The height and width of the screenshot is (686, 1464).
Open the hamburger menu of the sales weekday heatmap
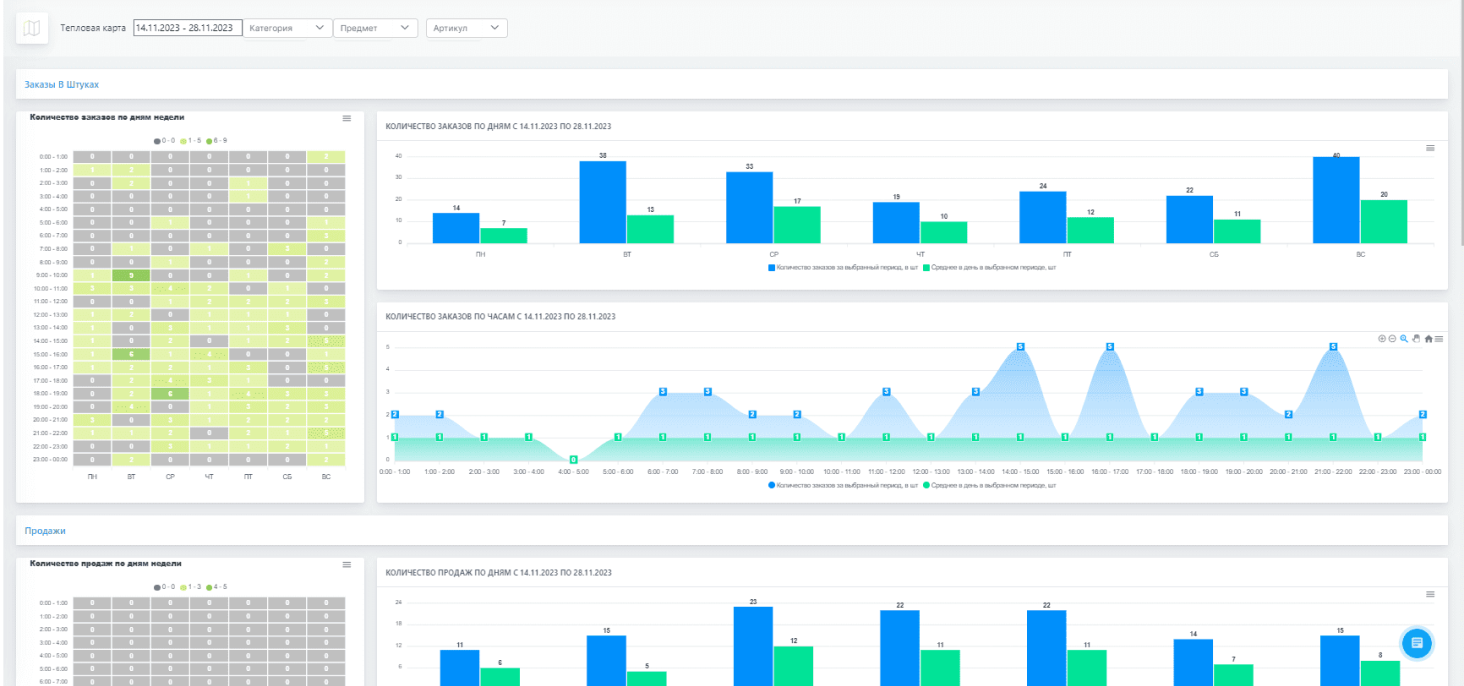[347, 565]
